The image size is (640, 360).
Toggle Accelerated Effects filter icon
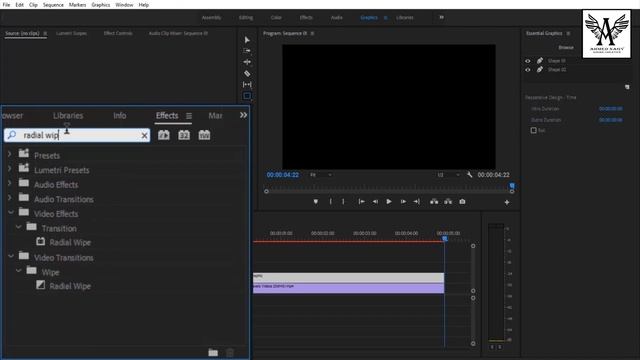(x=164, y=135)
